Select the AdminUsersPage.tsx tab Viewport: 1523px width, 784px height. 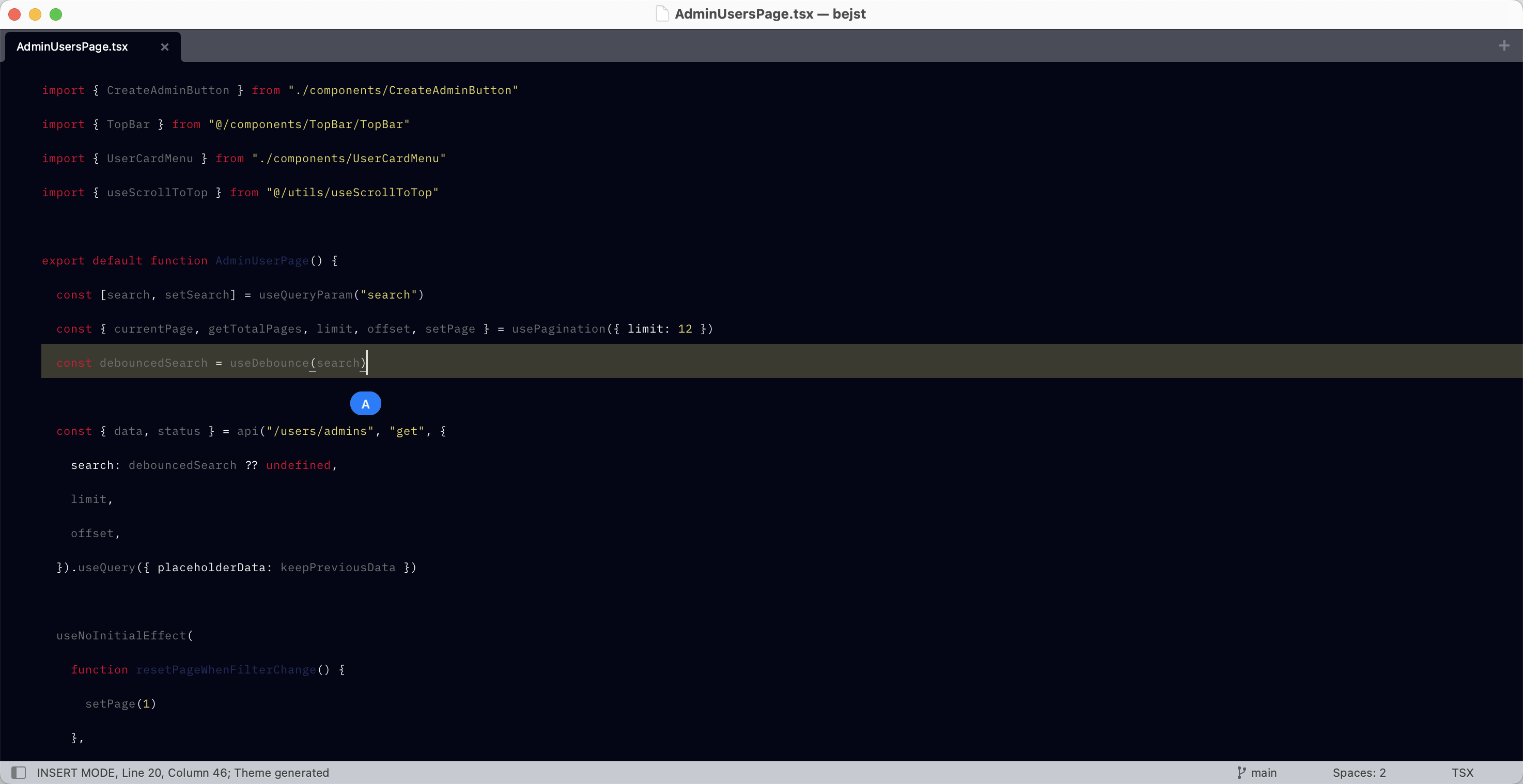[93, 46]
